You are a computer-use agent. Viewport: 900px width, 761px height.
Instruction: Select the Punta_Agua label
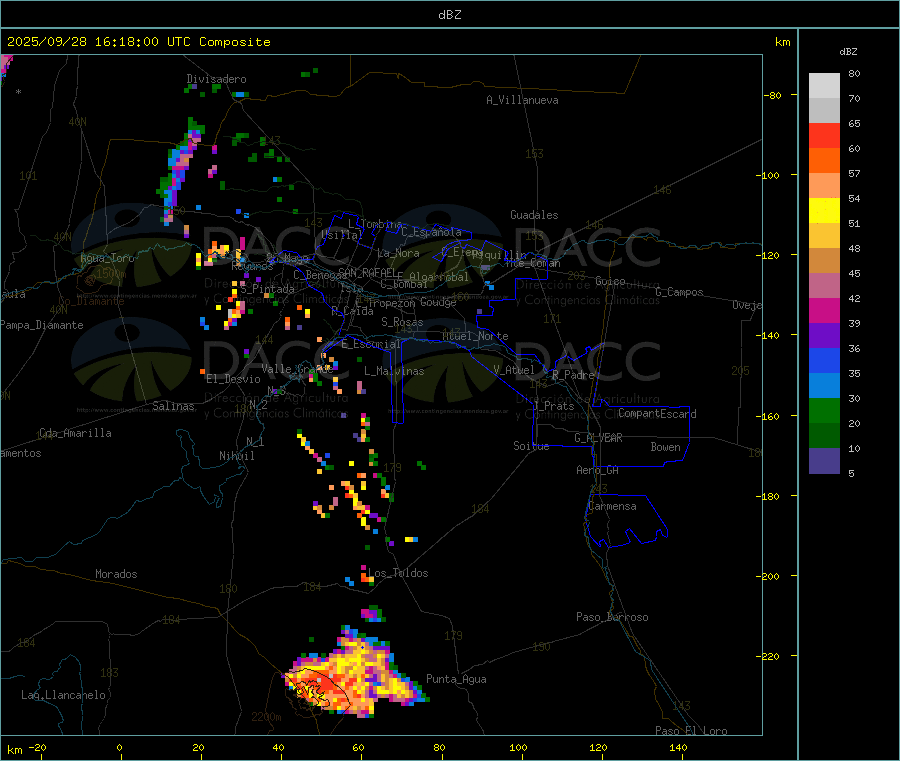[x=456, y=679]
